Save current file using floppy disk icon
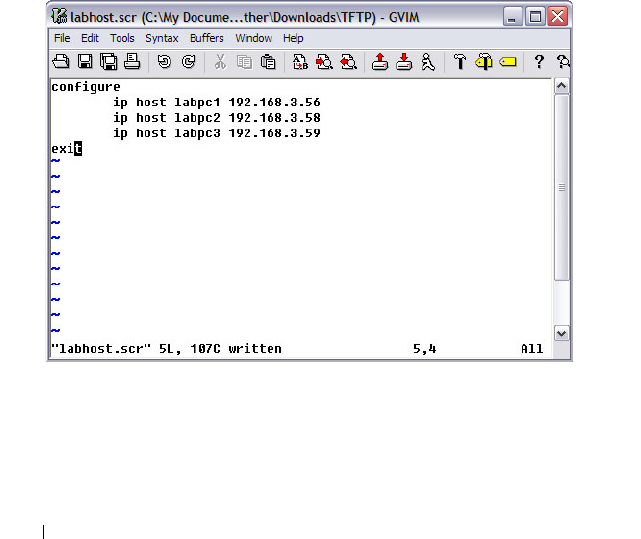Image resolution: width=641 pixels, height=539 pixels. (x=85, y=62)
